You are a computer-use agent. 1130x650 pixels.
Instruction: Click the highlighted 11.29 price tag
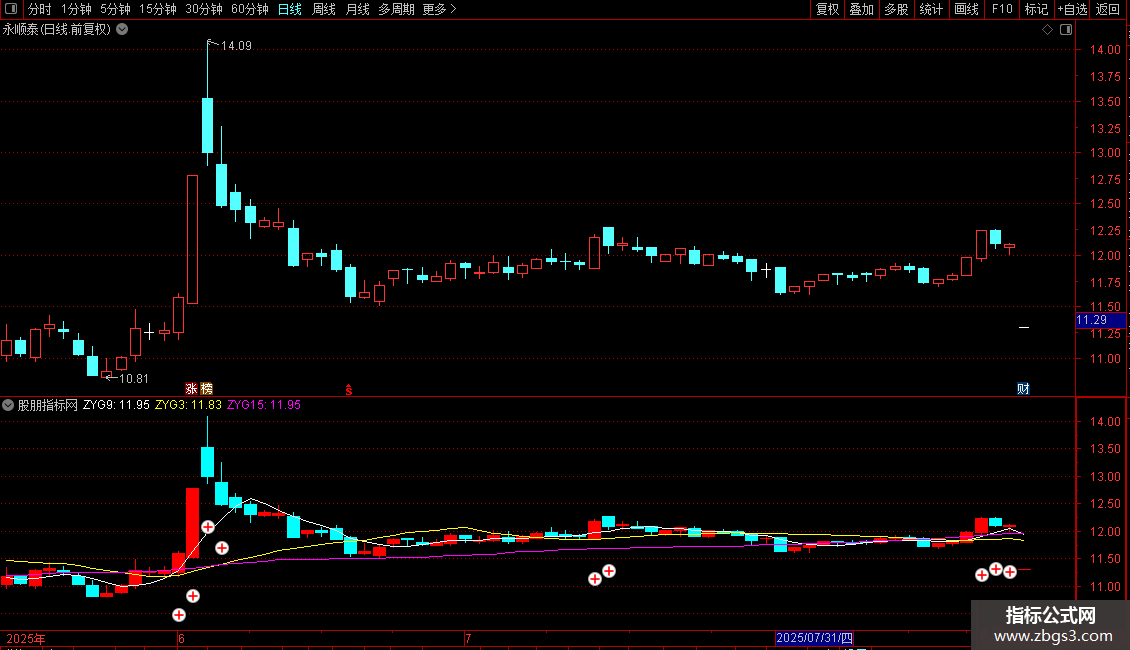tap(1100, 320)
